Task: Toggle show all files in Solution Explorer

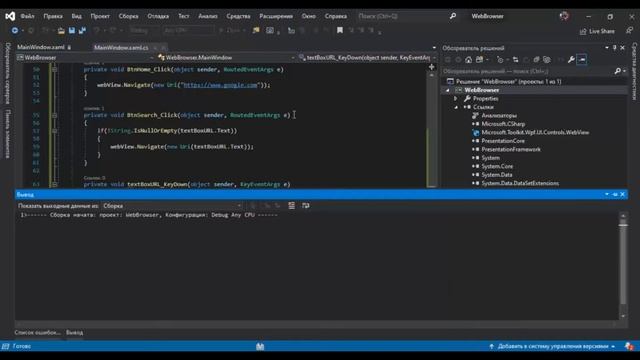Action: 547,60
